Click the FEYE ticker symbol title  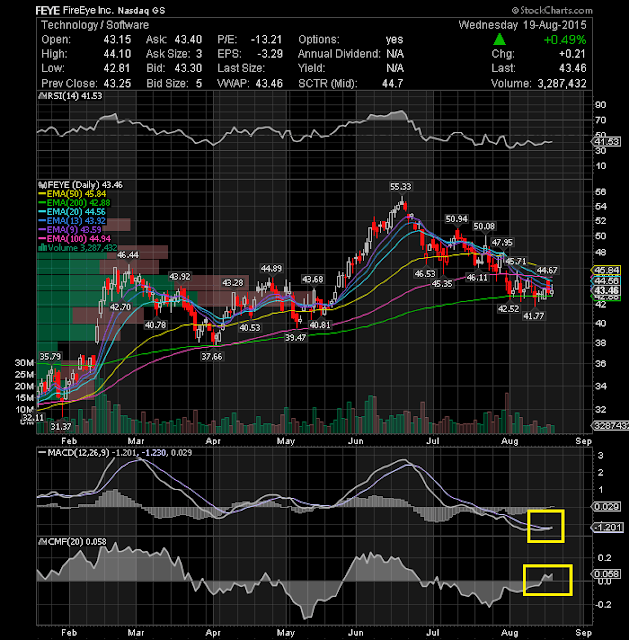pyautogui.click(x=48, y=10)
